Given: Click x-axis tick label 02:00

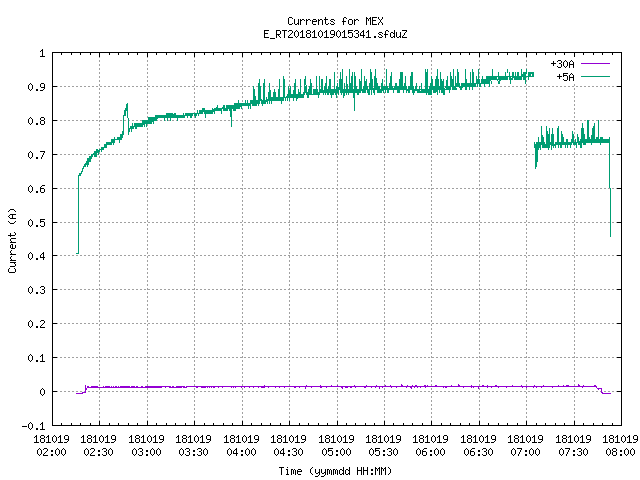Looking at the screenshot, I should (51, 452).
